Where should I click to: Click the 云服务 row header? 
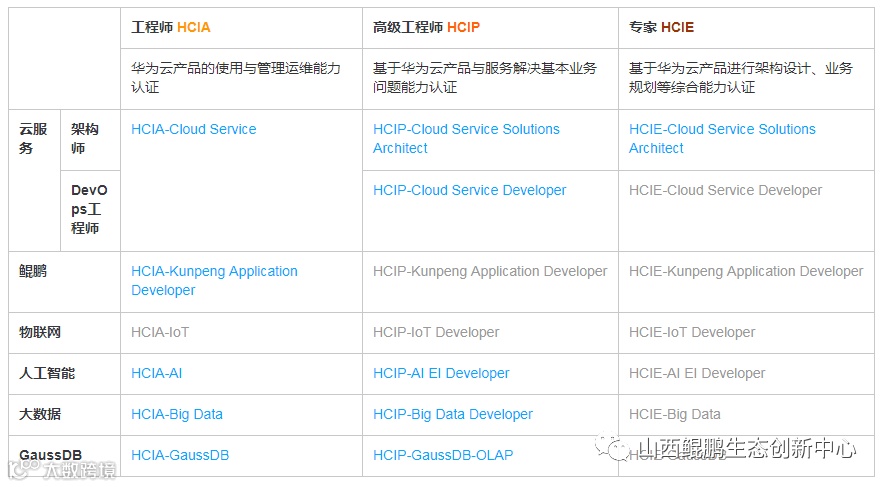click(33, 139)
